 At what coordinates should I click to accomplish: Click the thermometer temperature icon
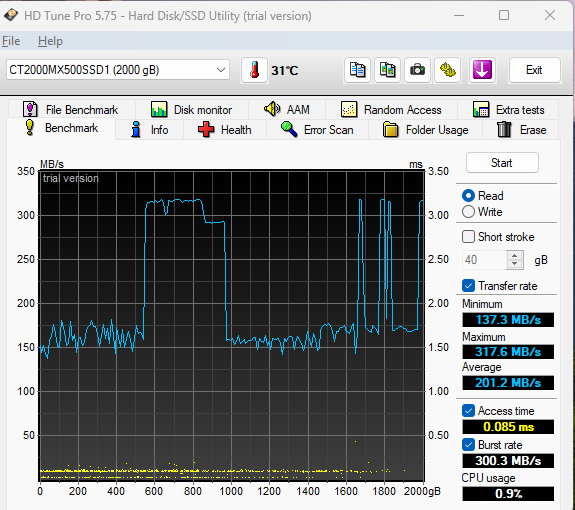[254, 70]
